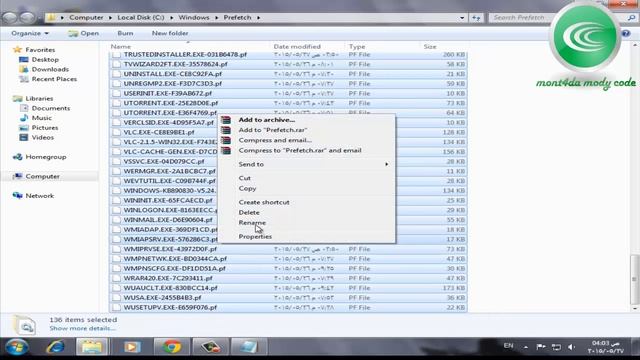The image size is (640, 360).
Task: Click the Open toolbar button
Action: pyautogui.click(x=84, y=33)
